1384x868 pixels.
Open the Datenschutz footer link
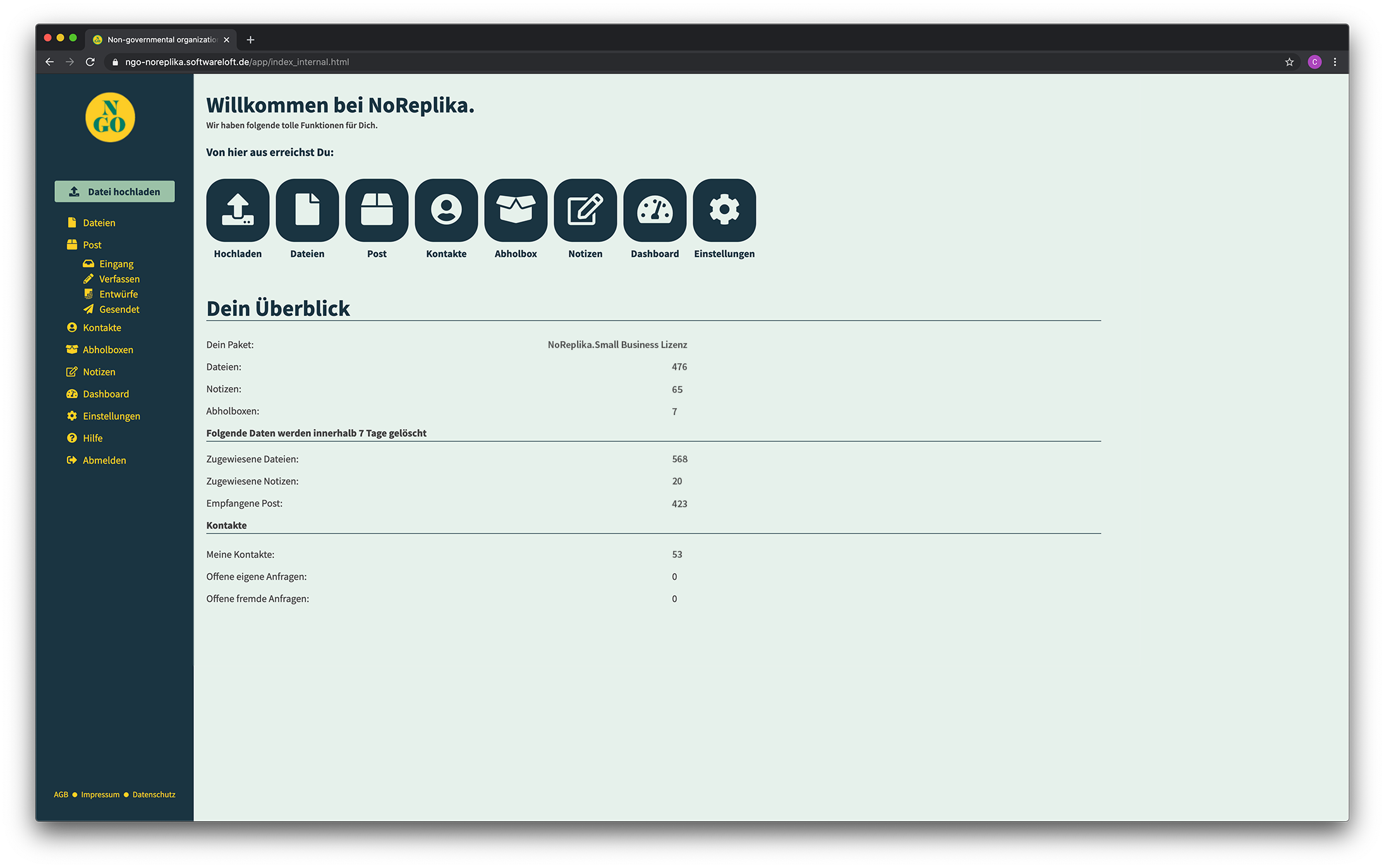pyautogui.click(x=154, y=795)
